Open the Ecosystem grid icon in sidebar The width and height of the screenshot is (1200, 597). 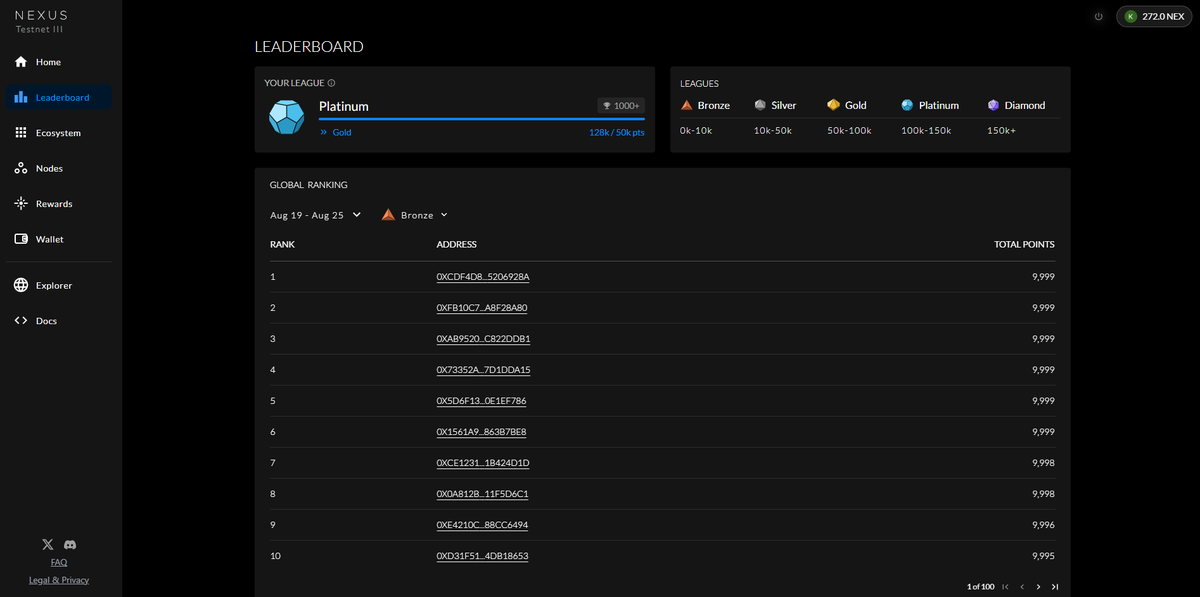(x=21, y=133)
